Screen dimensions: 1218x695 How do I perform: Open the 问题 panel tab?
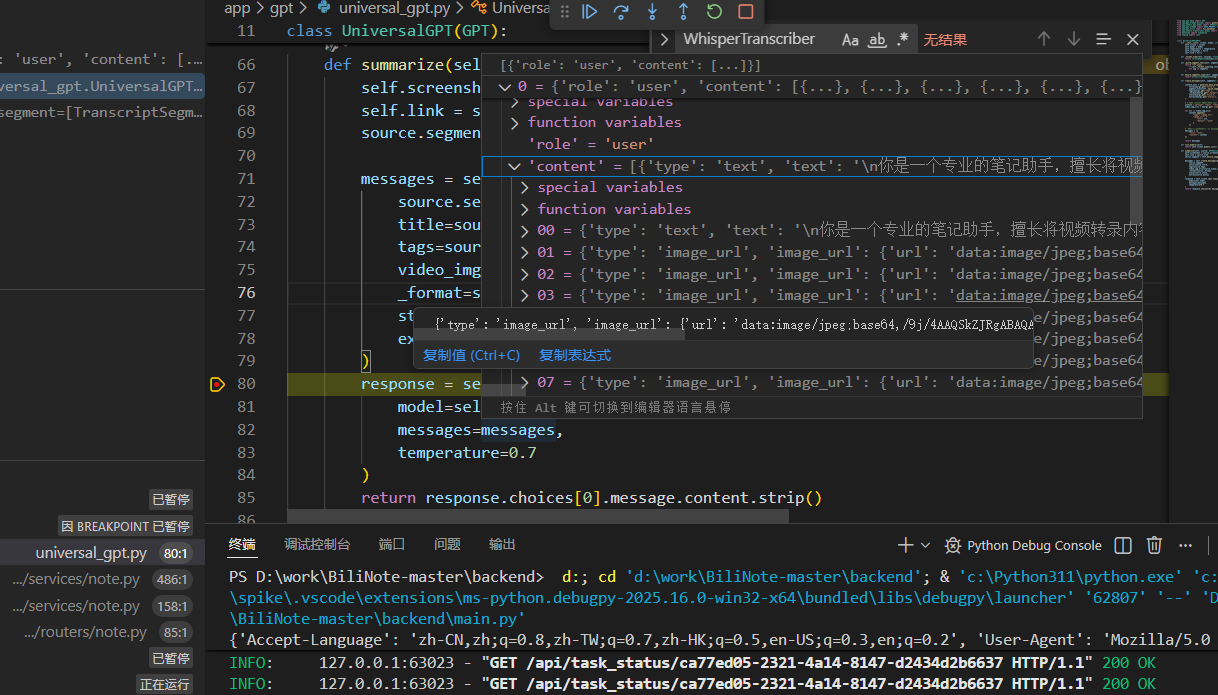coord(447,544)
